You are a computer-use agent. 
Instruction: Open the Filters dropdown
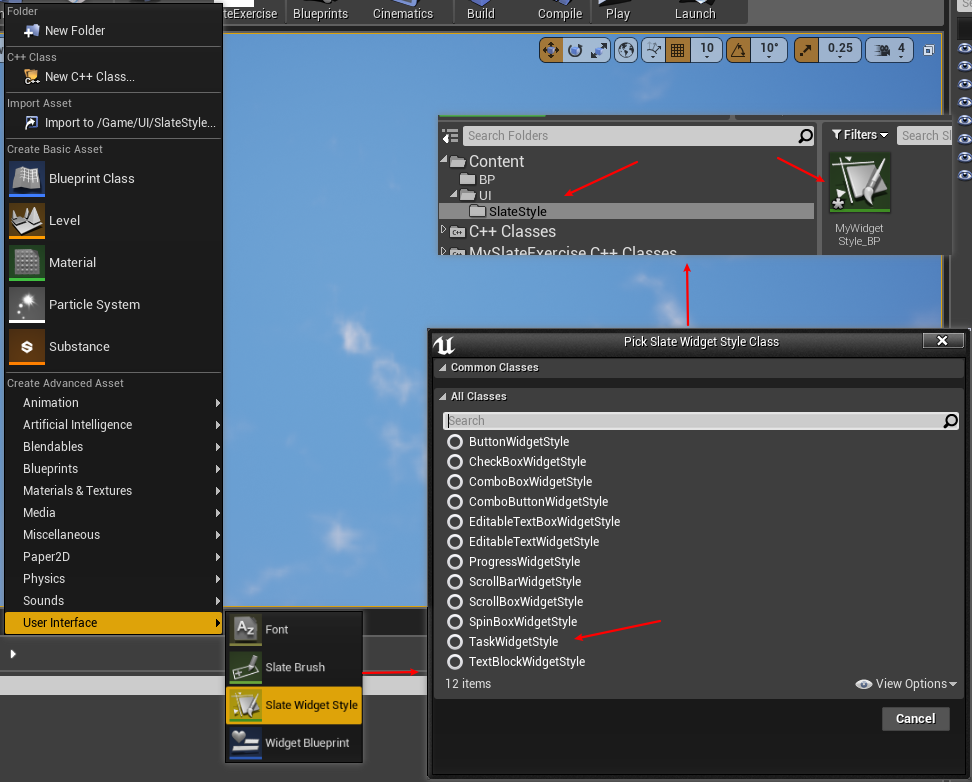click(x=860, y=135)
